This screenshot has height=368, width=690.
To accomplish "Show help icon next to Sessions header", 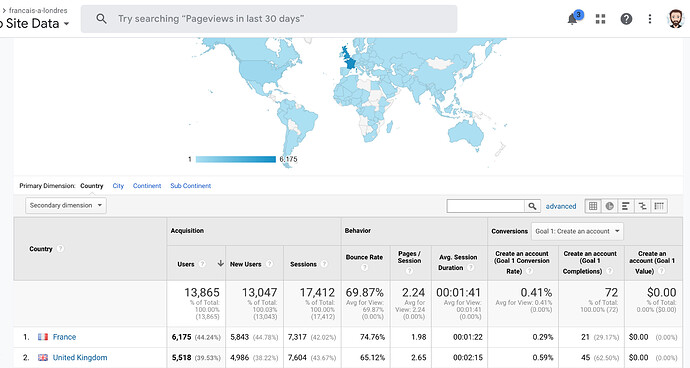I will (324, 264).
